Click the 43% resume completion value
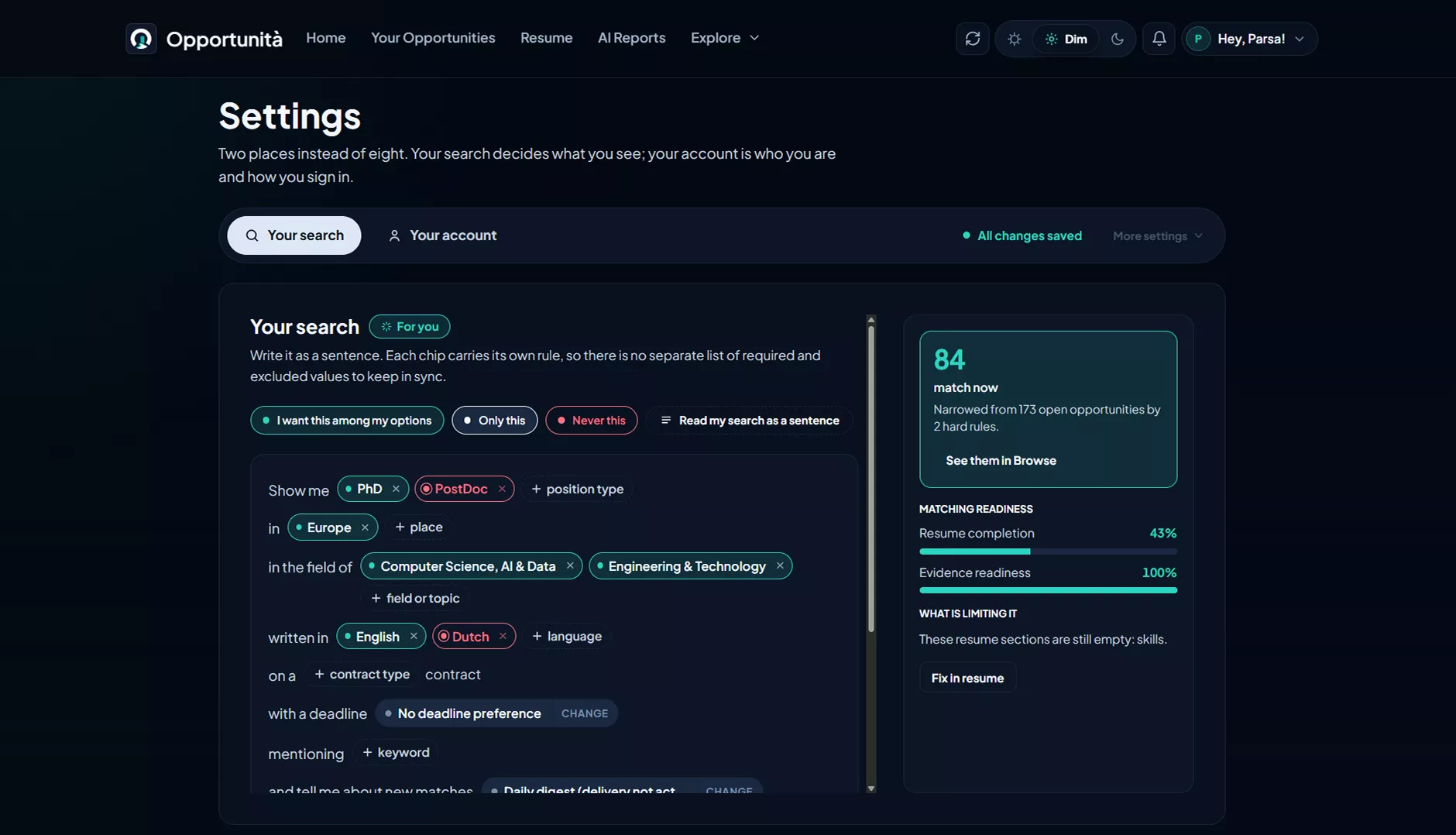This screenshot has width=1456, height=835. [x=1162, y=534]
